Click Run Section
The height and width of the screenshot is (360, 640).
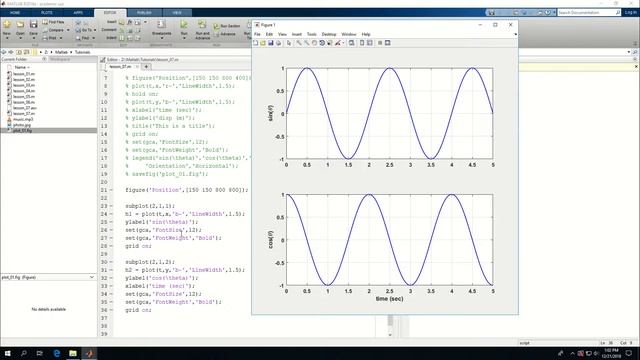pos(227,26)
